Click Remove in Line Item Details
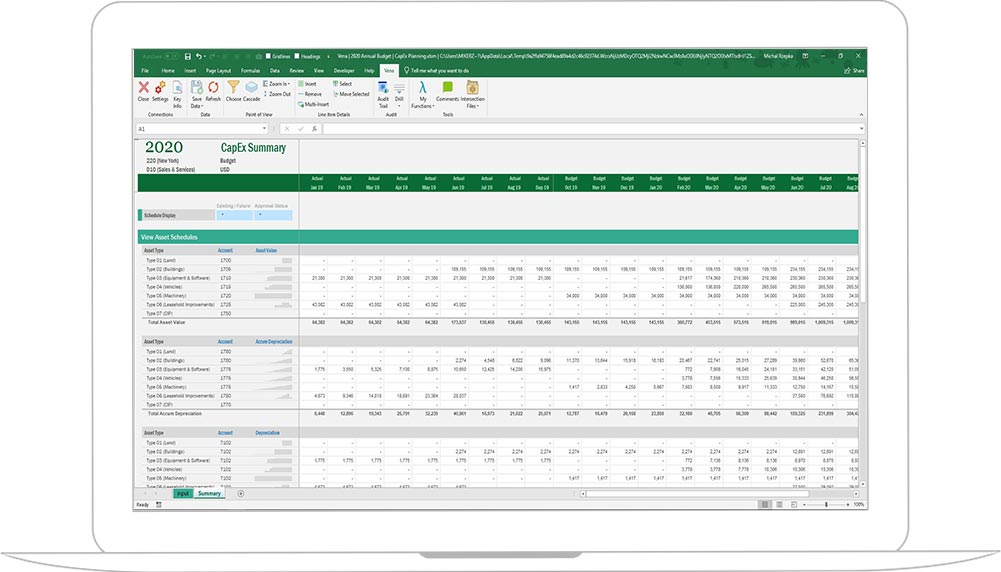Viewport: 1001px width, 572px height. (310, 94)
